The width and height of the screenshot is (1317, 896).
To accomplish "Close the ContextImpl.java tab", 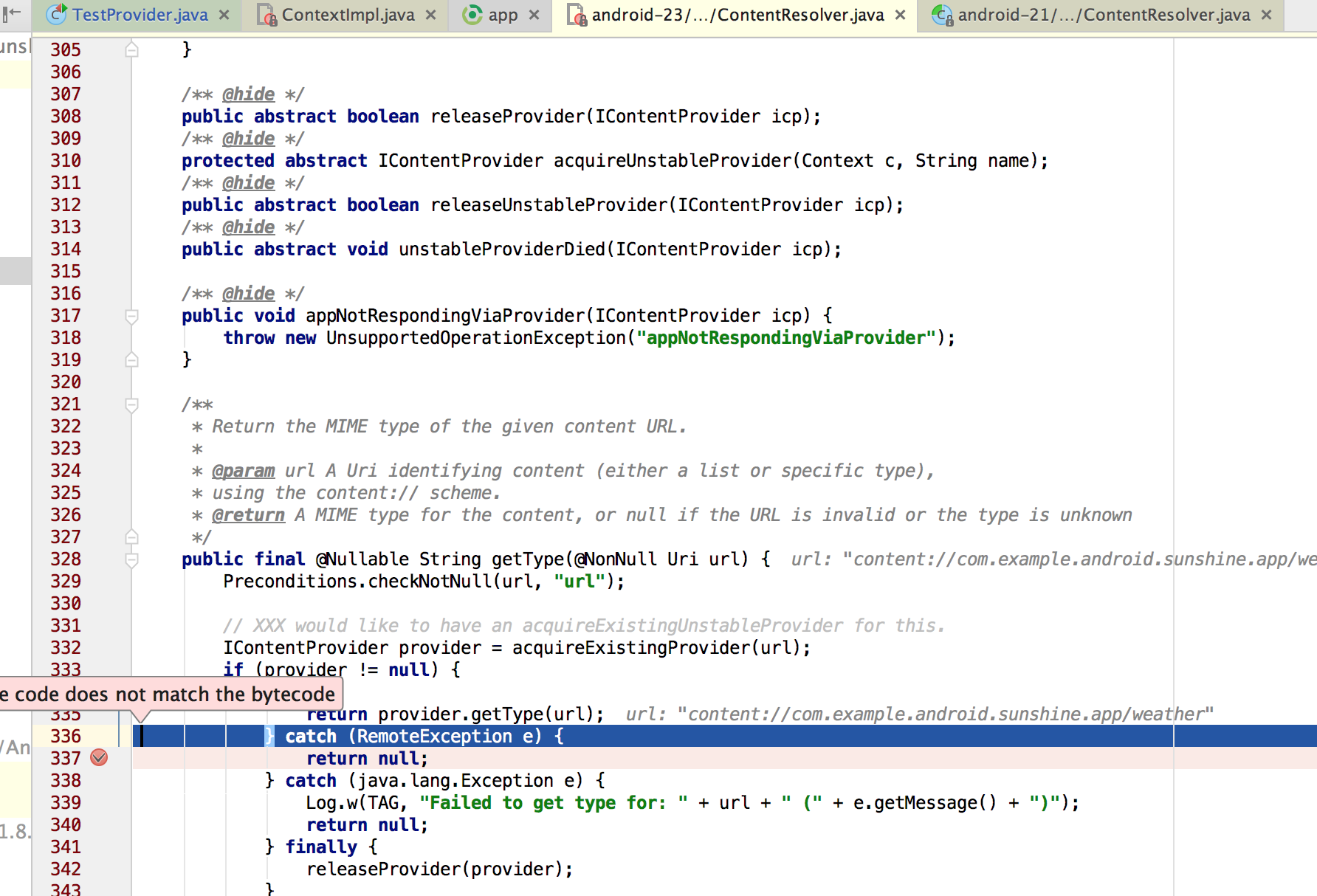I will click(x=431, y=15).
